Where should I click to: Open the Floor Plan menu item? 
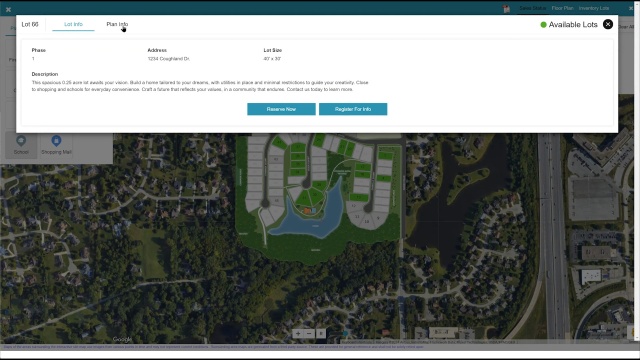point(562,8)
